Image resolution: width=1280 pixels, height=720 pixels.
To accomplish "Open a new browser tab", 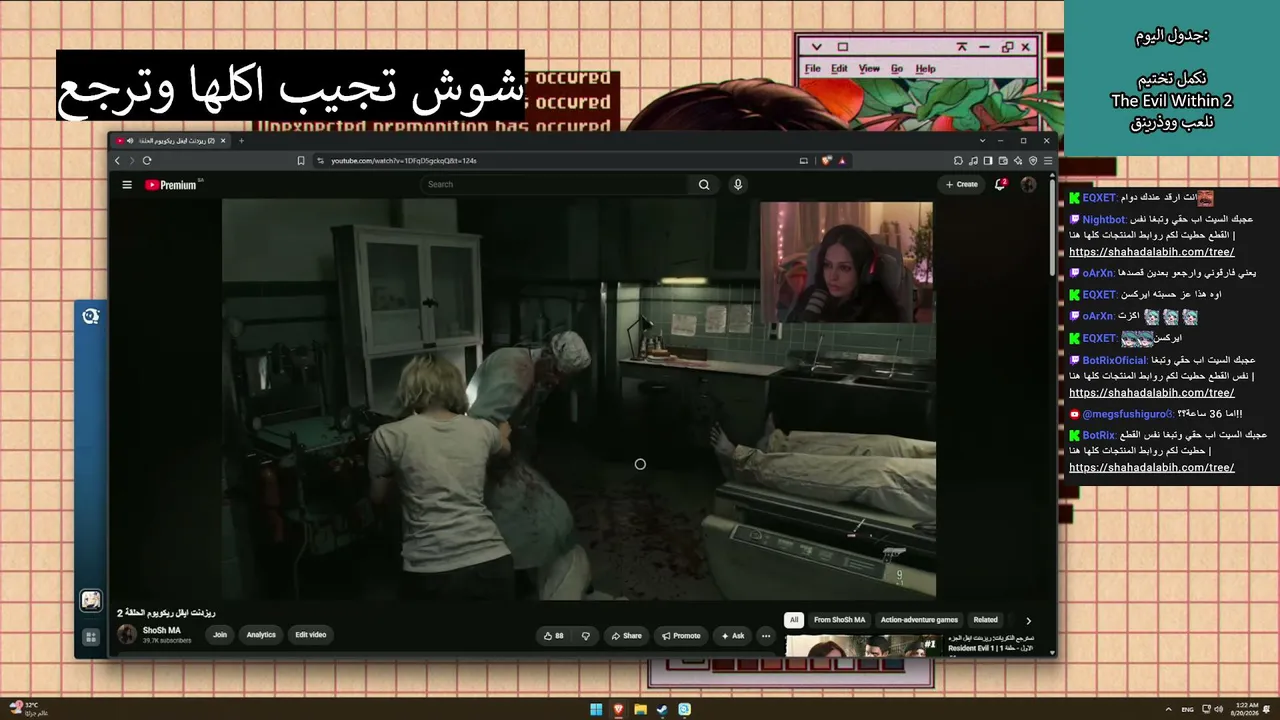I will (x=241, y=141).
